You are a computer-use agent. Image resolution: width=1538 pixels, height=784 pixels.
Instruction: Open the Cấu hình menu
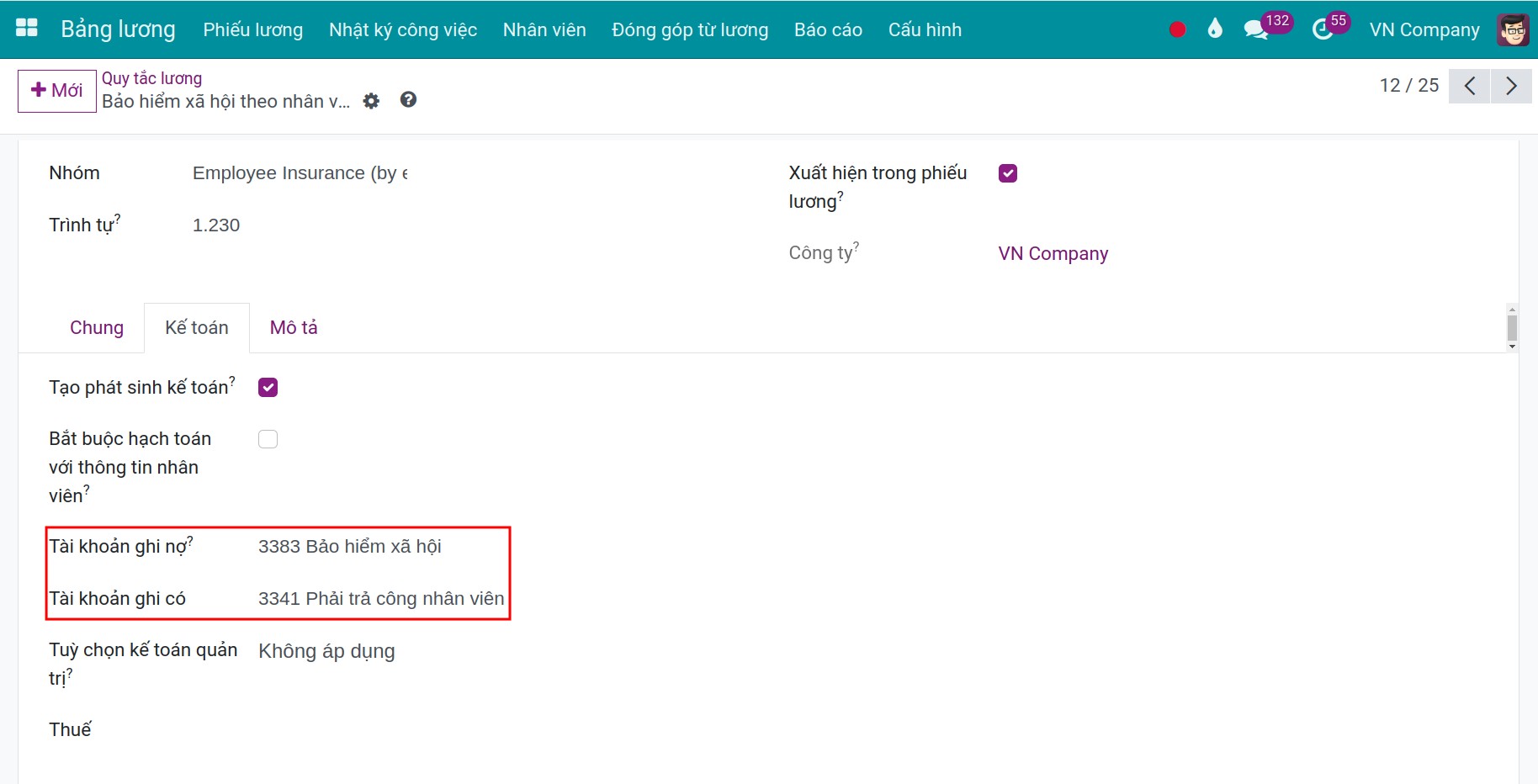pyautogui.click(x=925, y=29)
